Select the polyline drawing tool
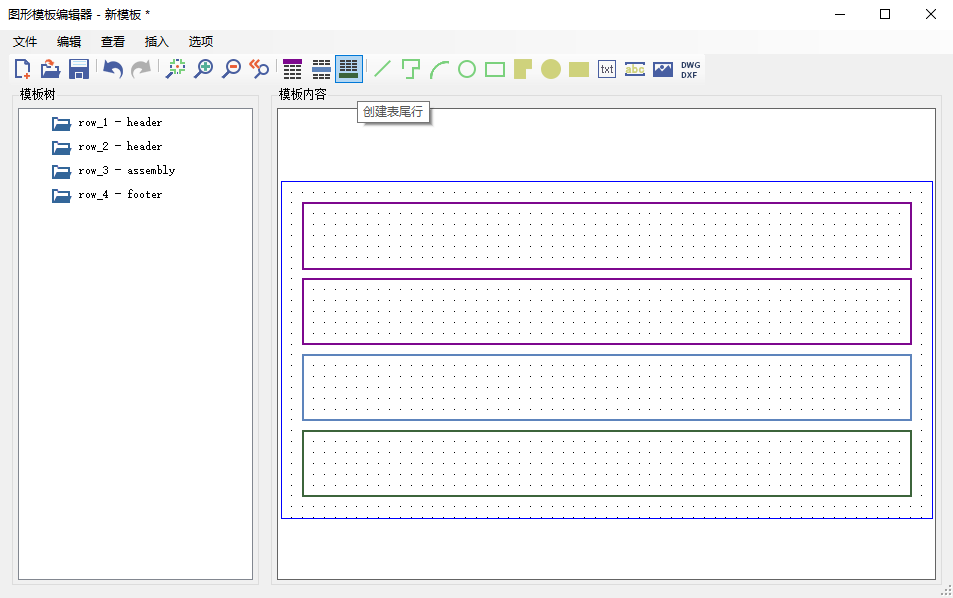Viewport: 953px width, 598px height. click(x=411, y=69)
